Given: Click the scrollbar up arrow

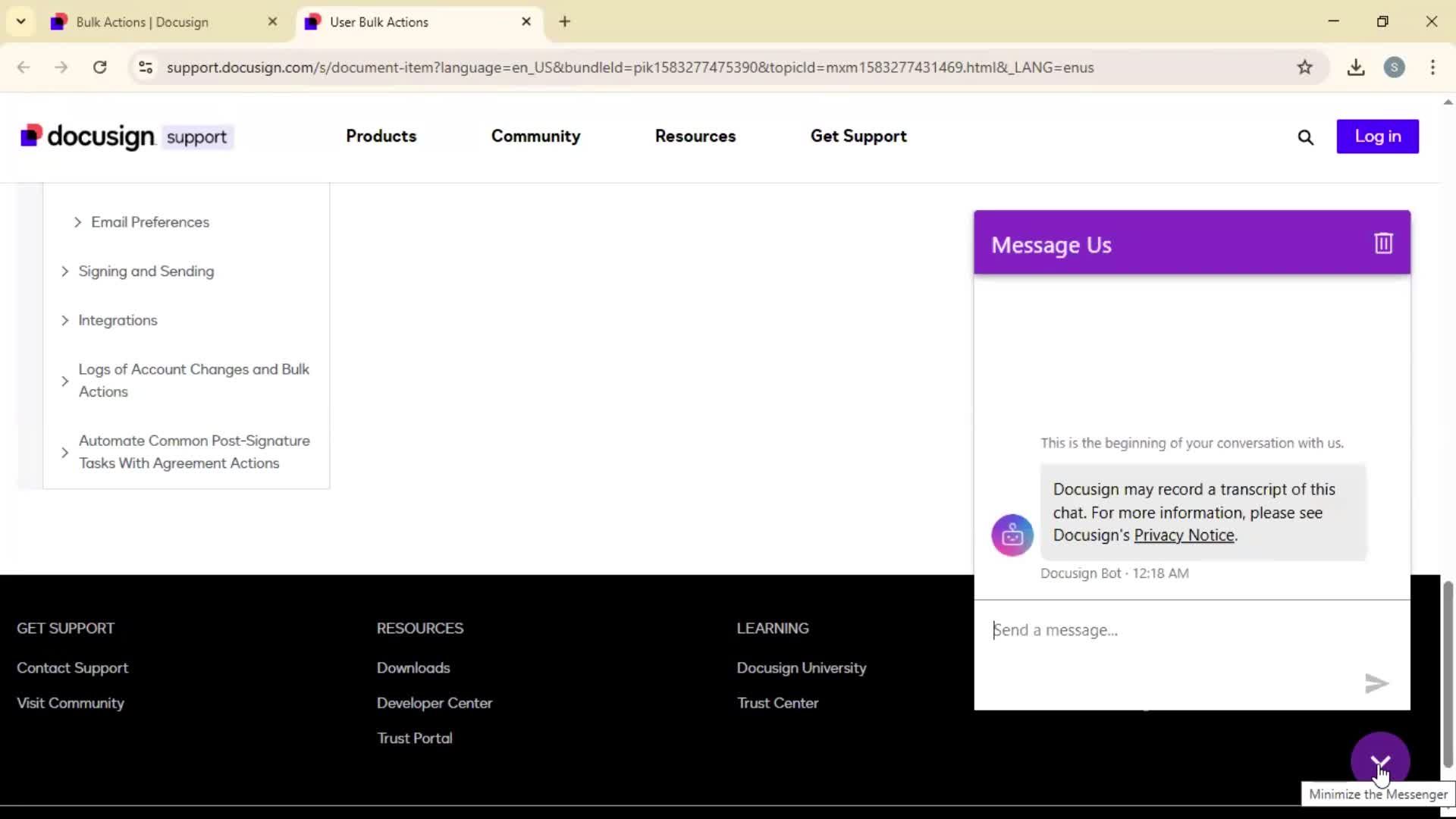Looking at the screenshot, I should point(1448,102).
